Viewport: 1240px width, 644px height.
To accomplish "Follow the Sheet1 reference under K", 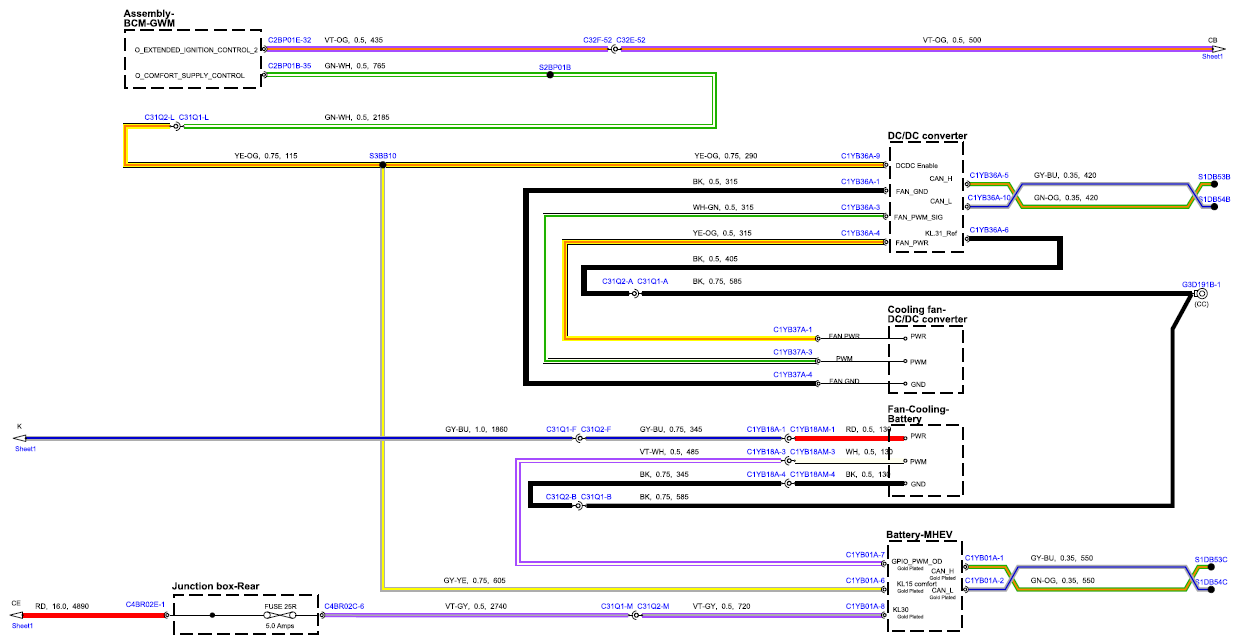I will (25, 449).
